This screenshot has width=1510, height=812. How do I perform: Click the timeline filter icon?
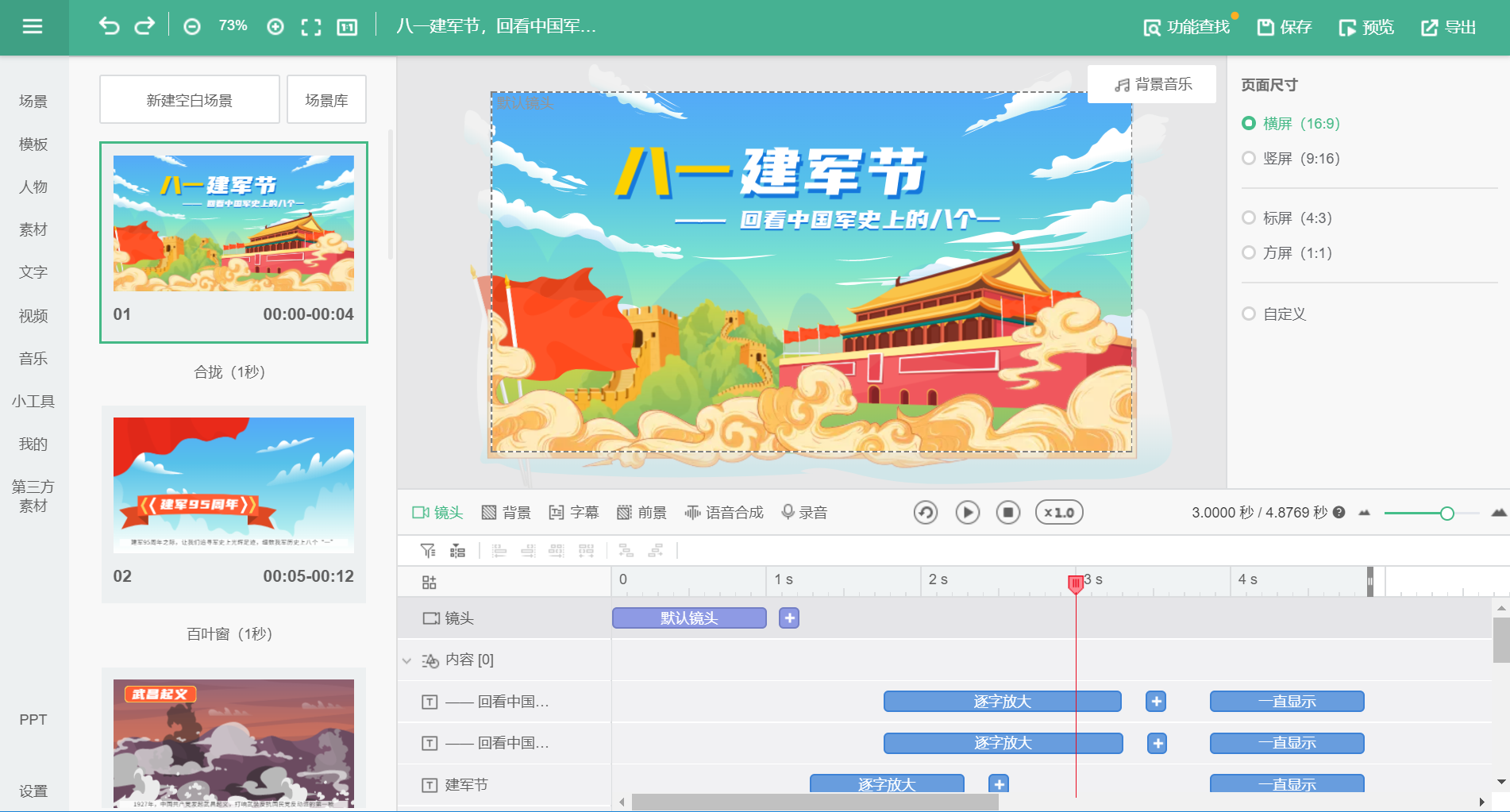[428, 550]
